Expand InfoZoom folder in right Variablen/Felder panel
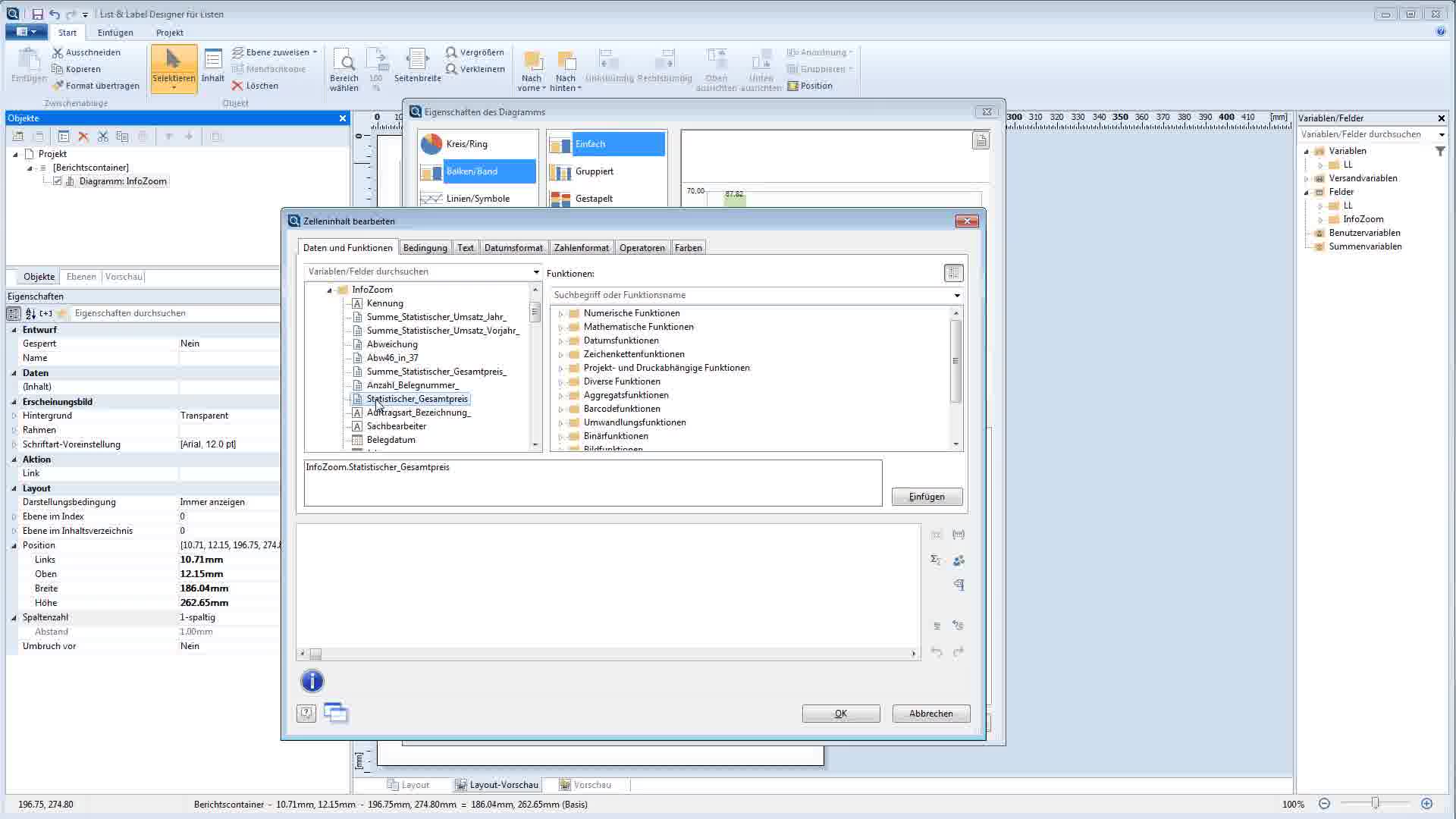 pos(1320,219)
